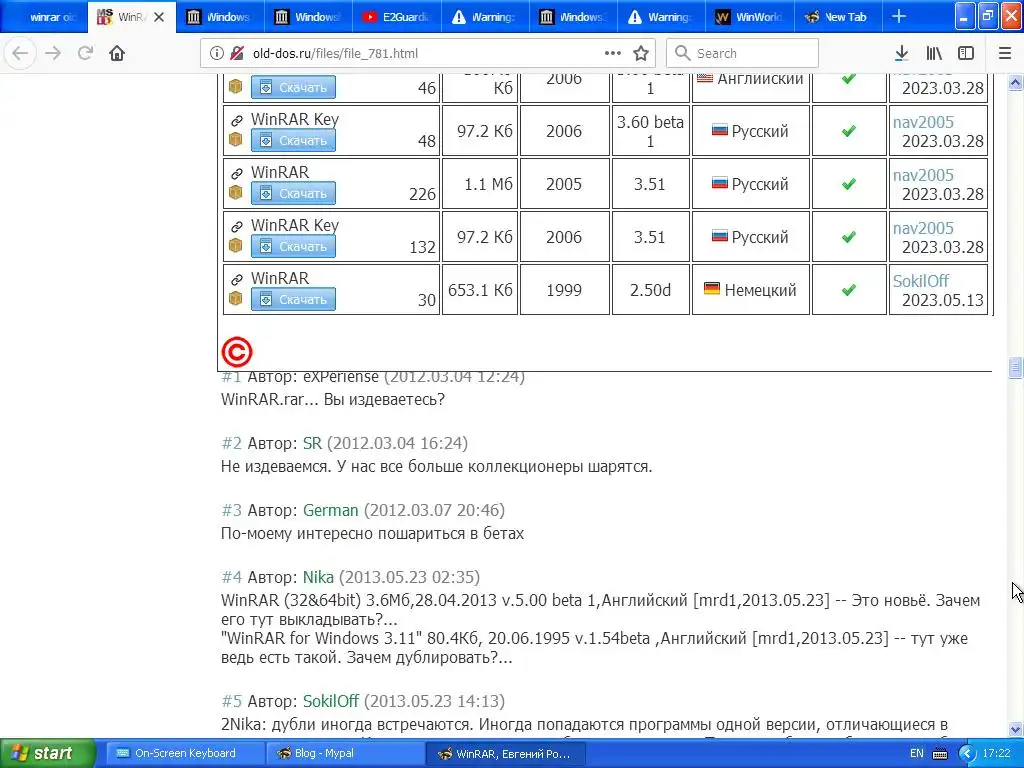
Task: Click the 17:22 clock
Action: tap(997, 754)
